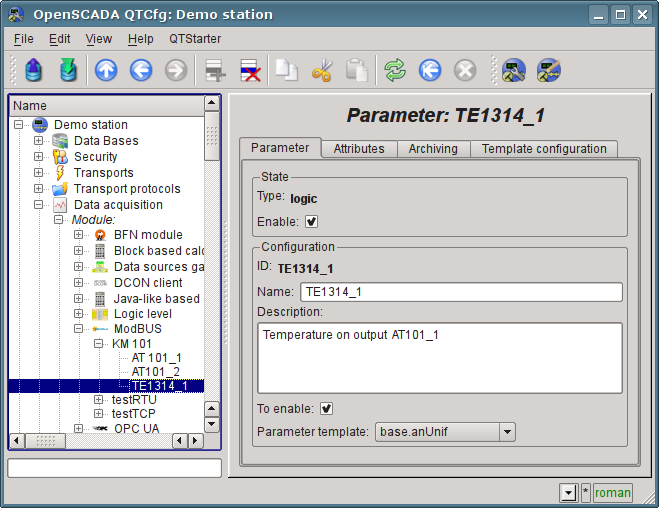Click the empty search field below the tree
The image size is (659, 508).
tap(114, 468)
